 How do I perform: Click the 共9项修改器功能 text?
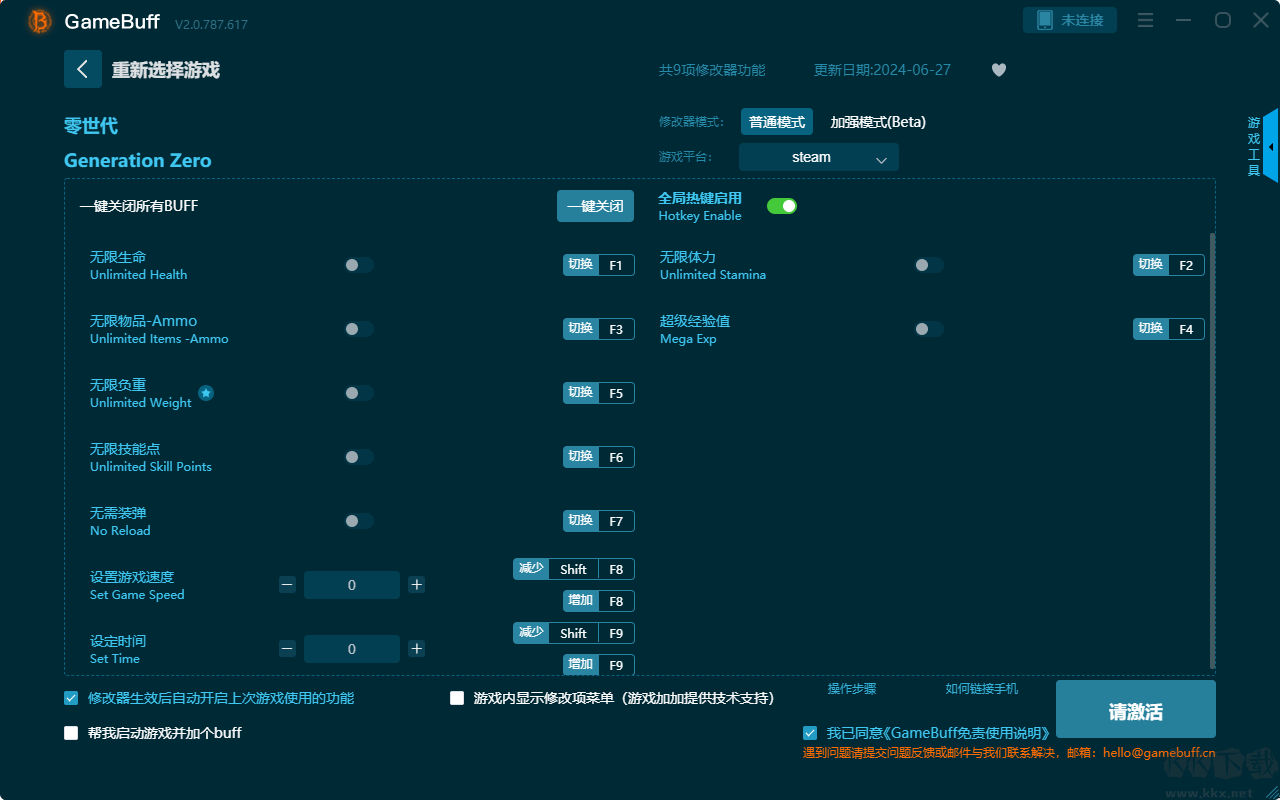712,70
